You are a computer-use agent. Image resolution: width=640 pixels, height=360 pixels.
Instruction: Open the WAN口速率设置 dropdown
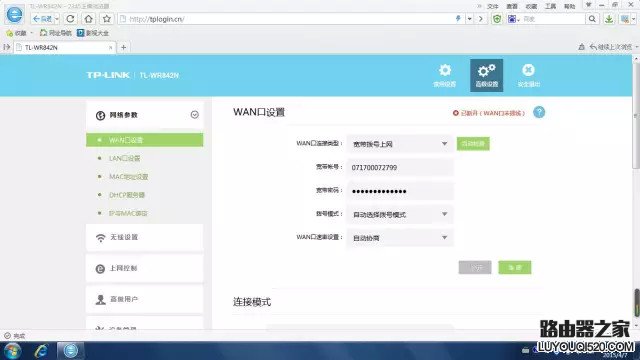tap(400, 238)
